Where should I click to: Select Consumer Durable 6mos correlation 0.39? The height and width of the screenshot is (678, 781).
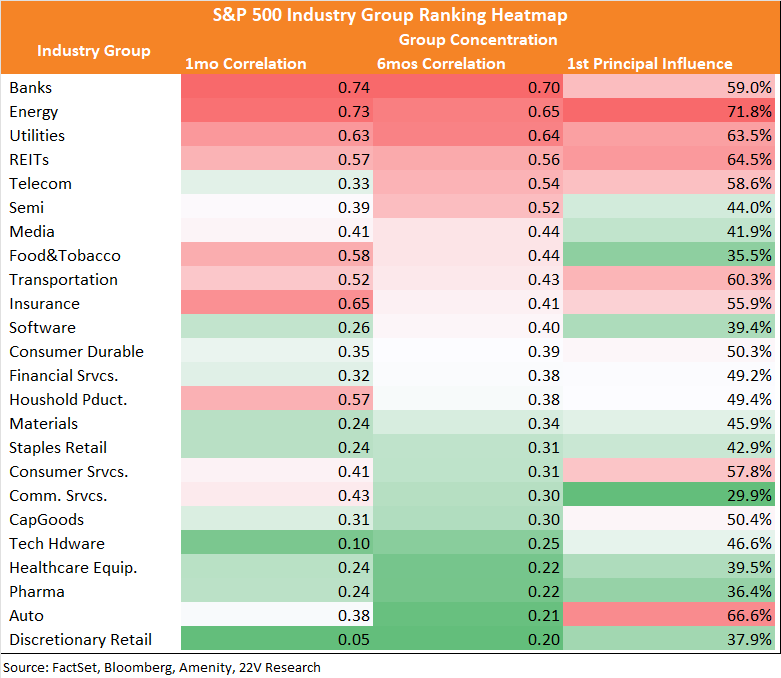coord(544,352)
